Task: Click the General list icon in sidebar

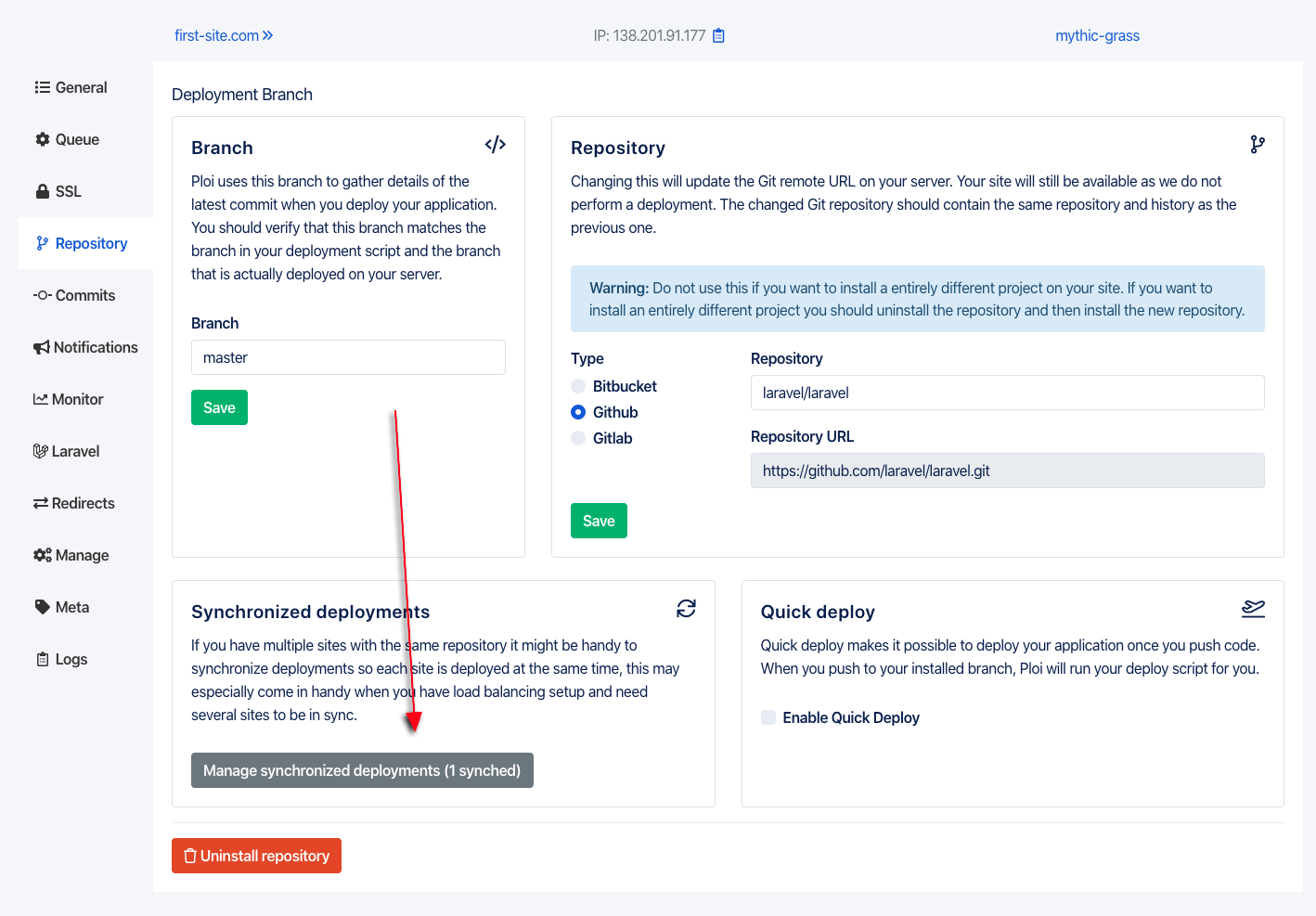Action: pos(43,87)
